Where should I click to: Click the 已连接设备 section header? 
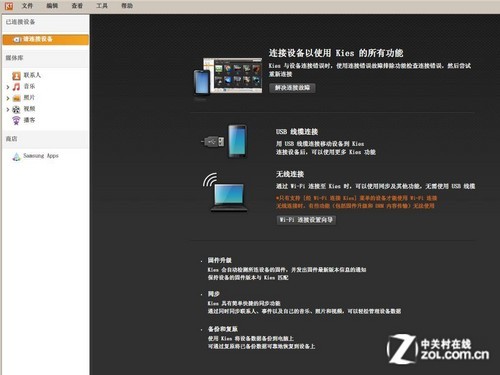coord(20,22)
